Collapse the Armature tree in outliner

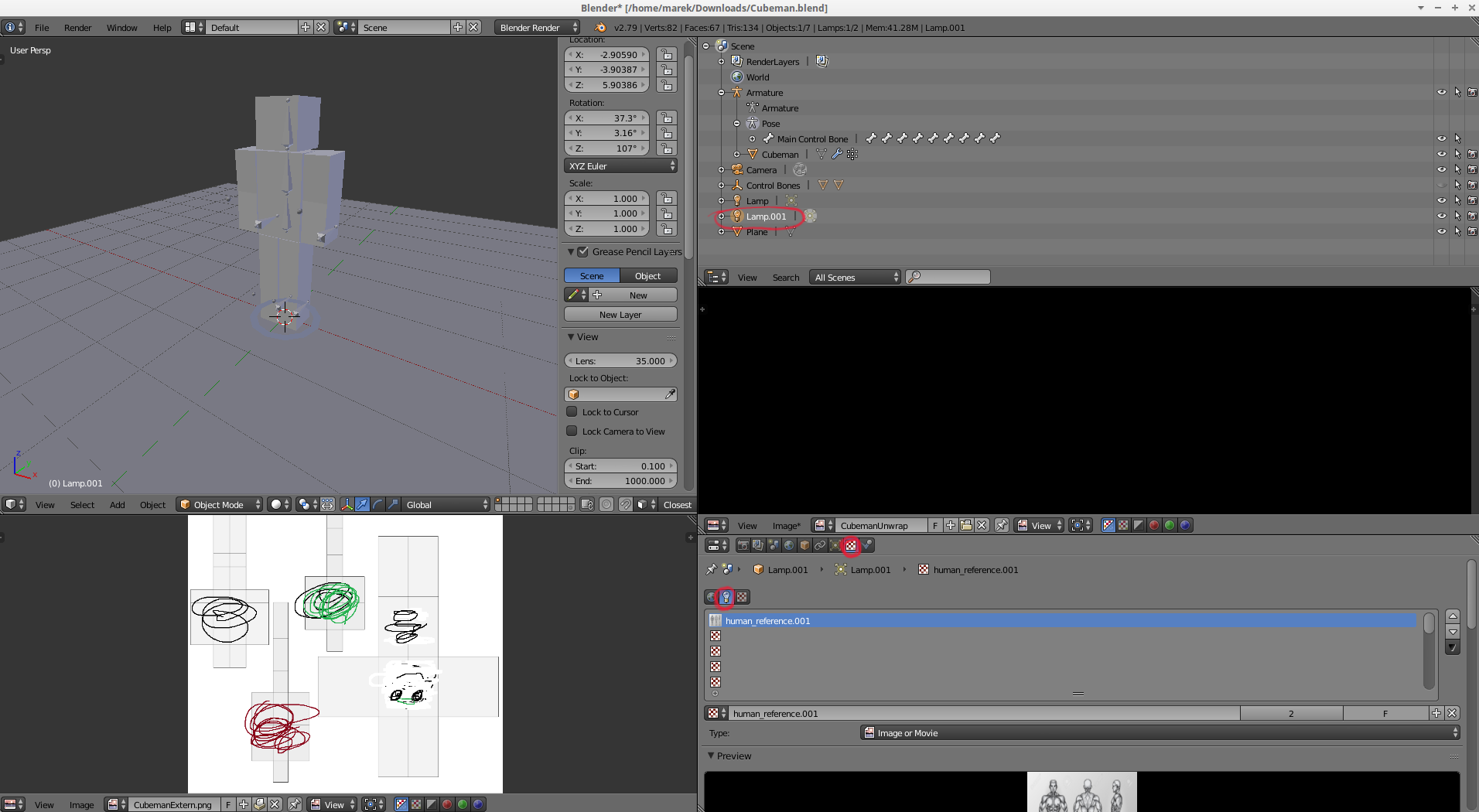[721, 92]
